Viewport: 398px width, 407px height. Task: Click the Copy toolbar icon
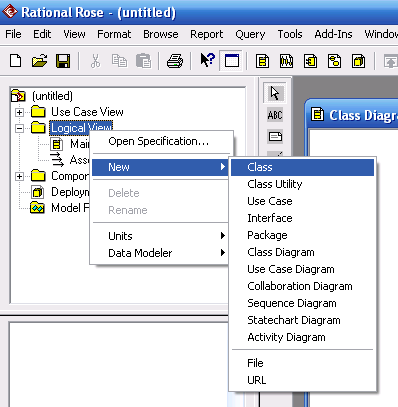119,61
